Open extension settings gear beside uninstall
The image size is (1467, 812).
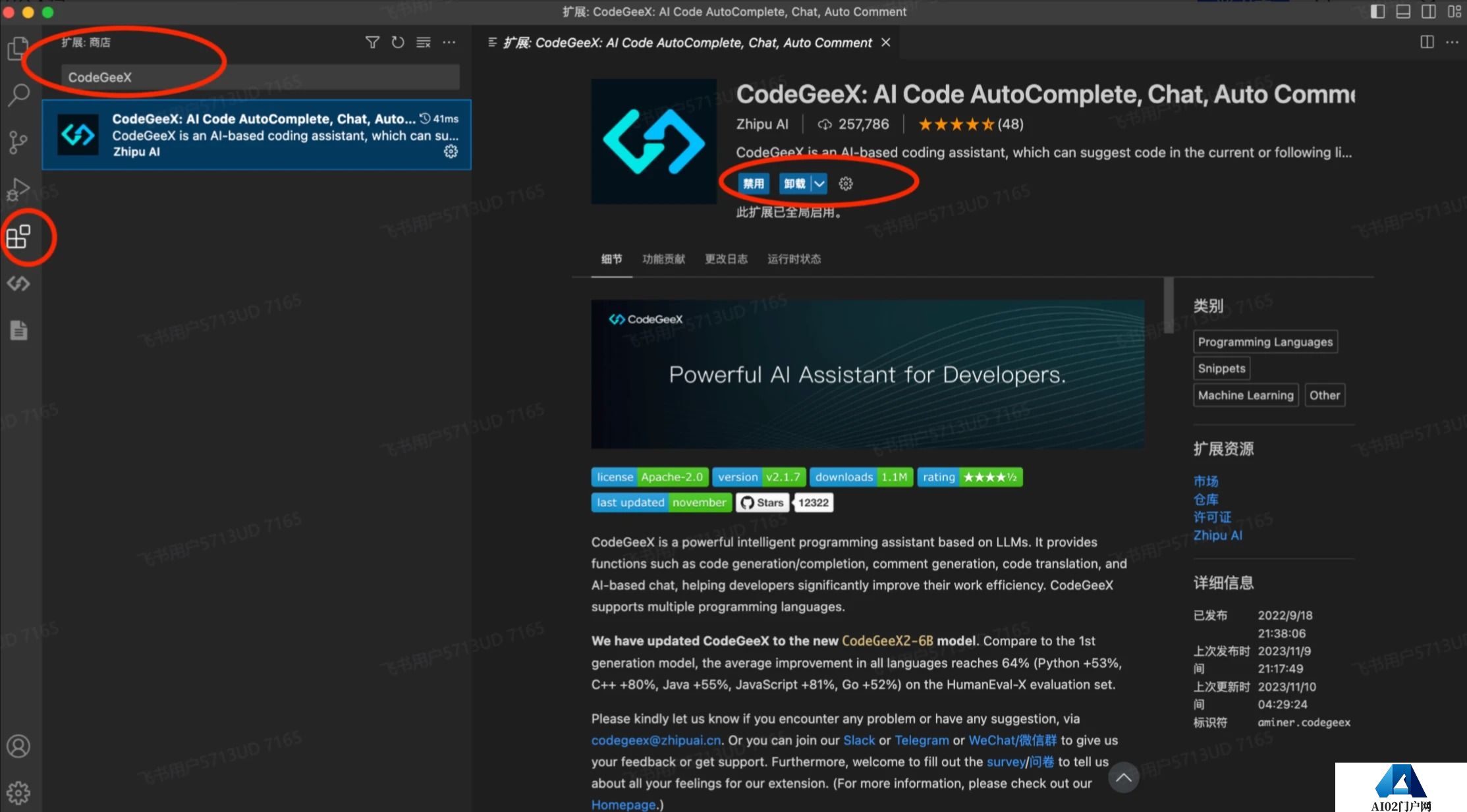[x=846, y=184]
